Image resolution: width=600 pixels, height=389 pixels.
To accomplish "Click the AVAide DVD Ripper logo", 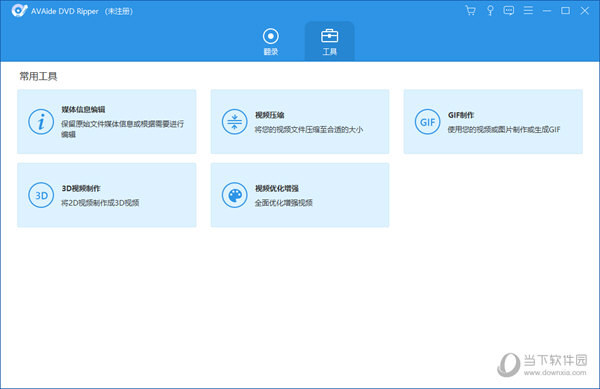I will pyautogui.click(x=19, y=11).
